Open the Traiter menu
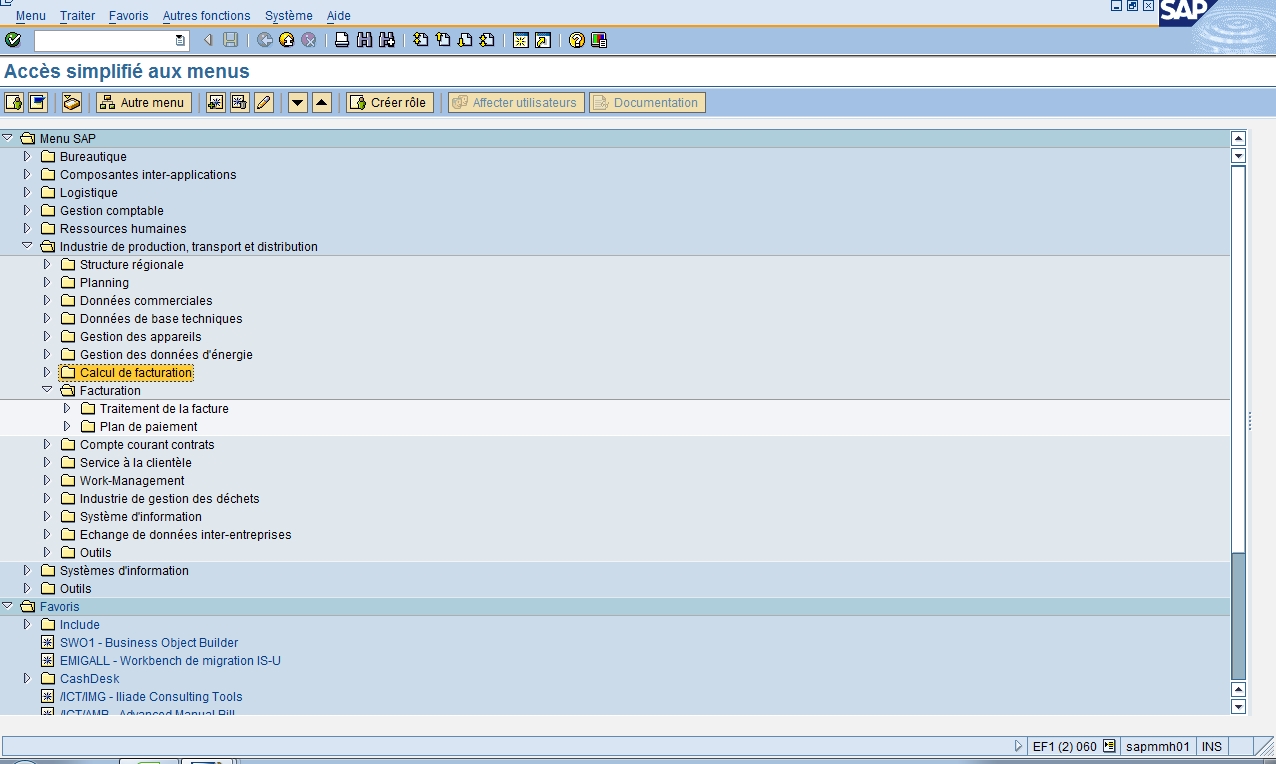 [77, 16]
